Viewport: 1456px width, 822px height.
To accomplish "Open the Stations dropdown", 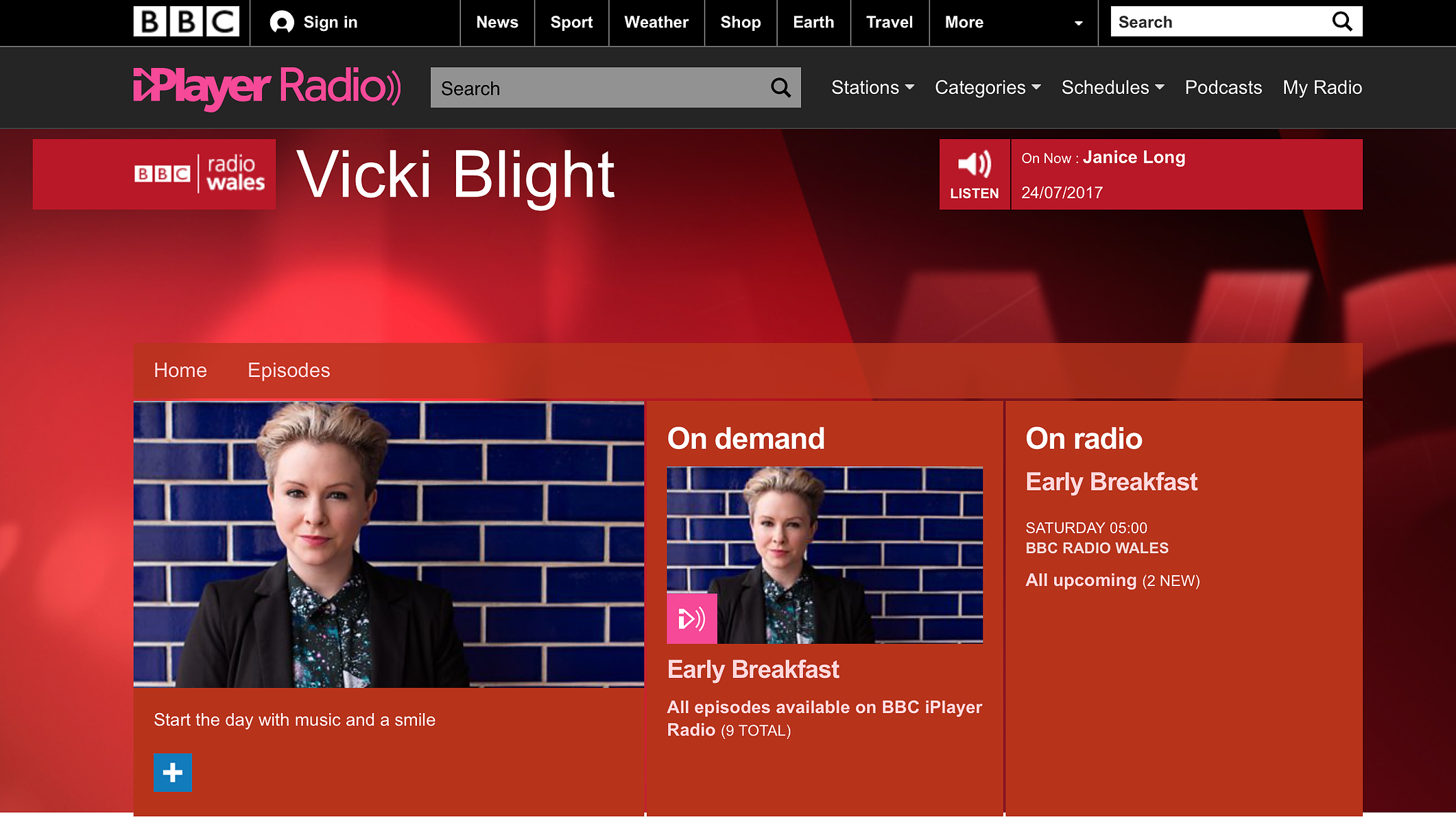I will (872, 88).
